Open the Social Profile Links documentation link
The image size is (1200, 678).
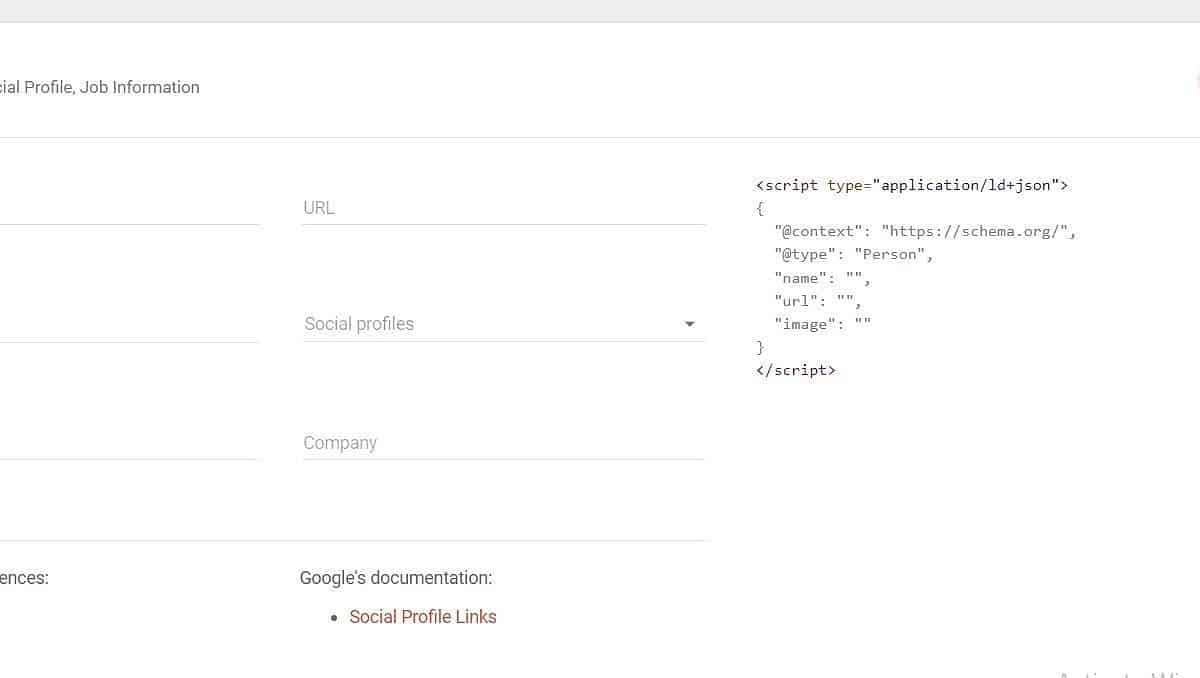[423, 617]
